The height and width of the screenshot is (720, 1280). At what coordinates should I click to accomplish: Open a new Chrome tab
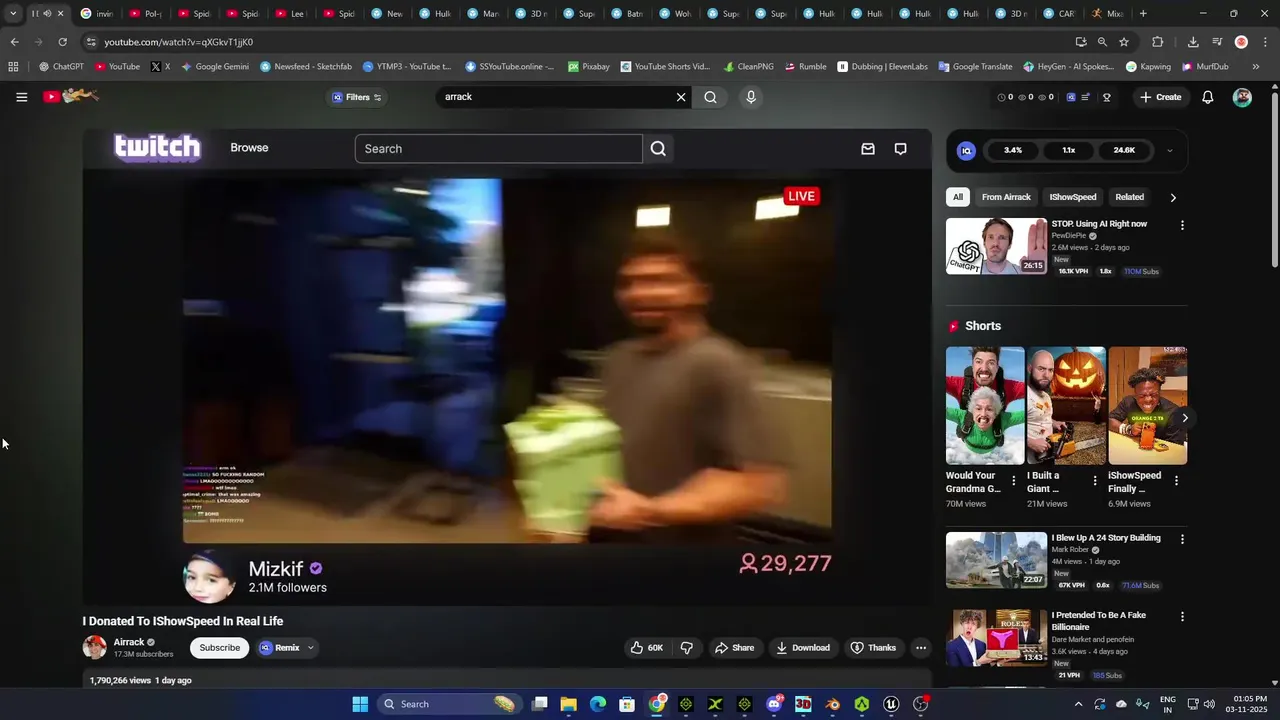click(x=1143, y=14)
